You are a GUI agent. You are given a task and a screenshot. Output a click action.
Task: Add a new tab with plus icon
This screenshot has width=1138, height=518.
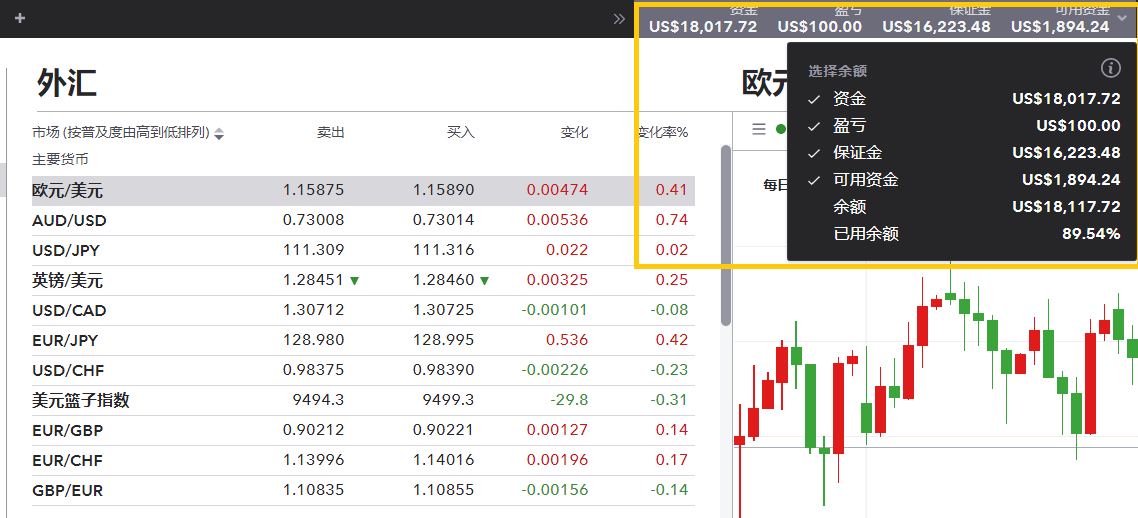20,18
